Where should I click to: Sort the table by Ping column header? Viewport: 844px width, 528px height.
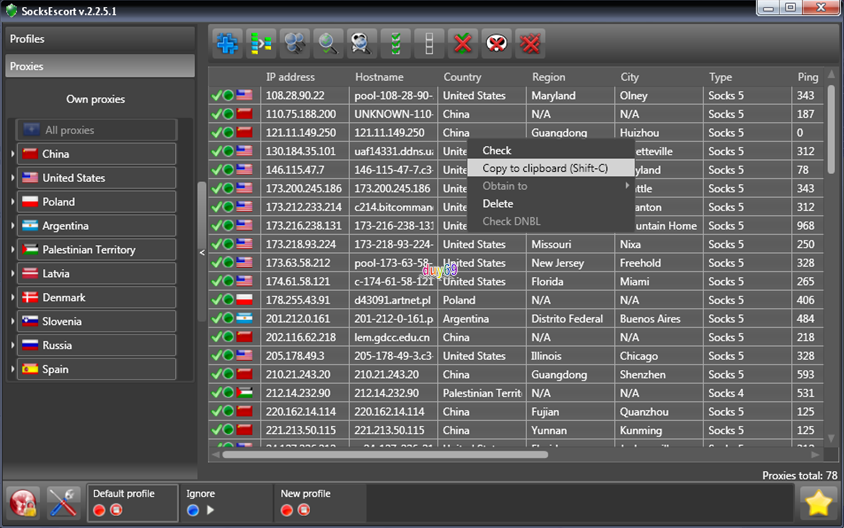807,77
